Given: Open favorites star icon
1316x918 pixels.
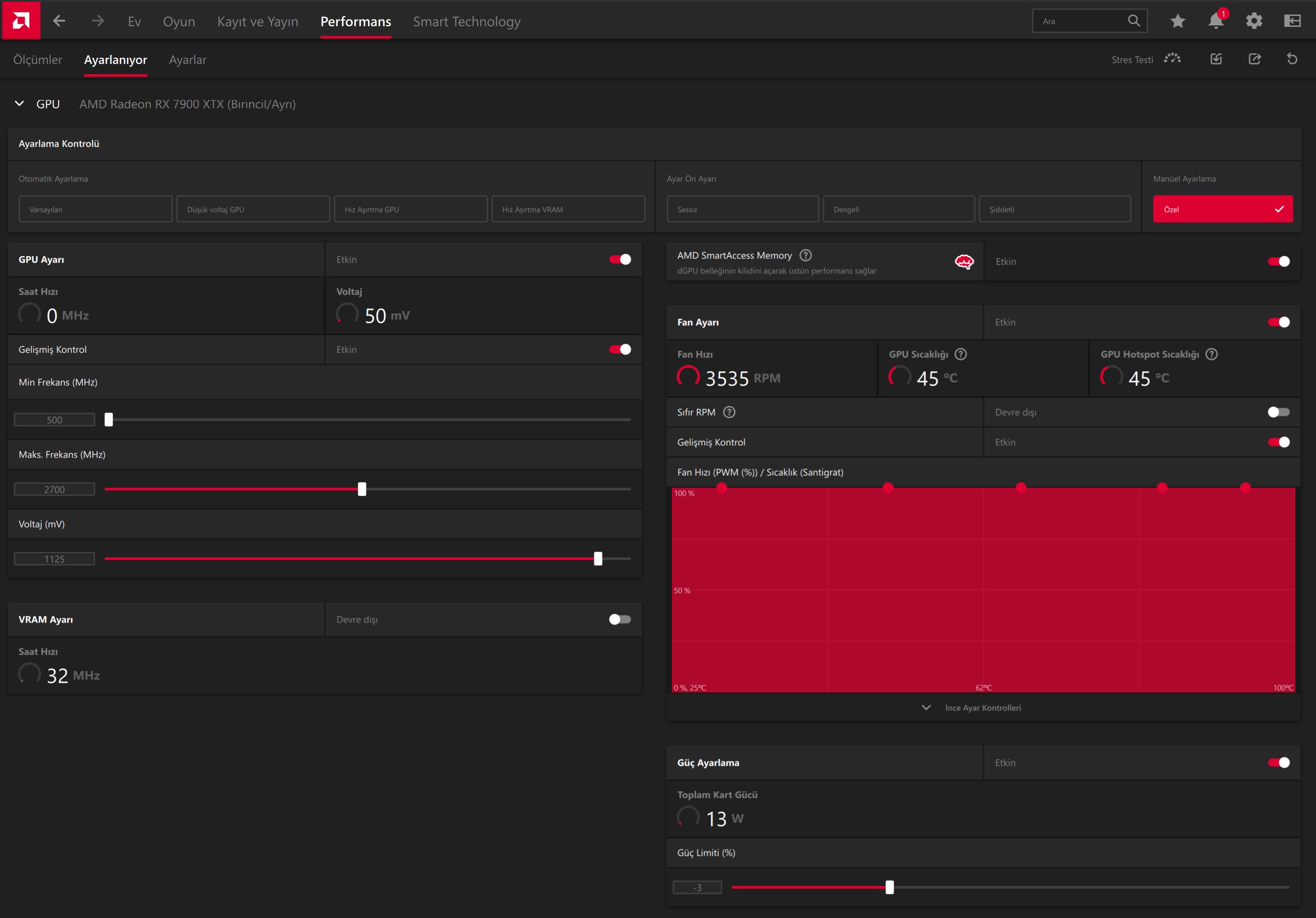Looking at the screenshot, I should point(1177,21).
